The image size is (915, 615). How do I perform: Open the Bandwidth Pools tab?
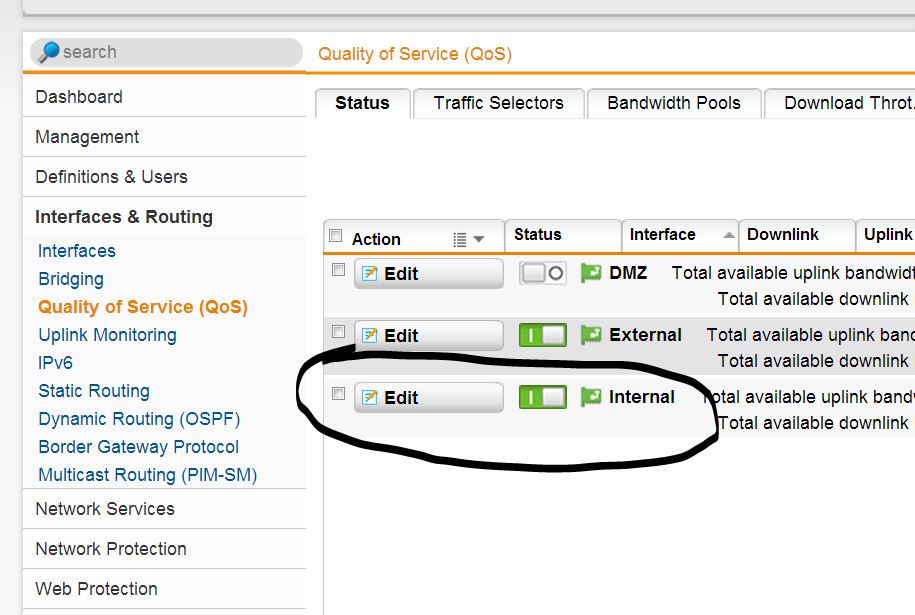[674, 103]
